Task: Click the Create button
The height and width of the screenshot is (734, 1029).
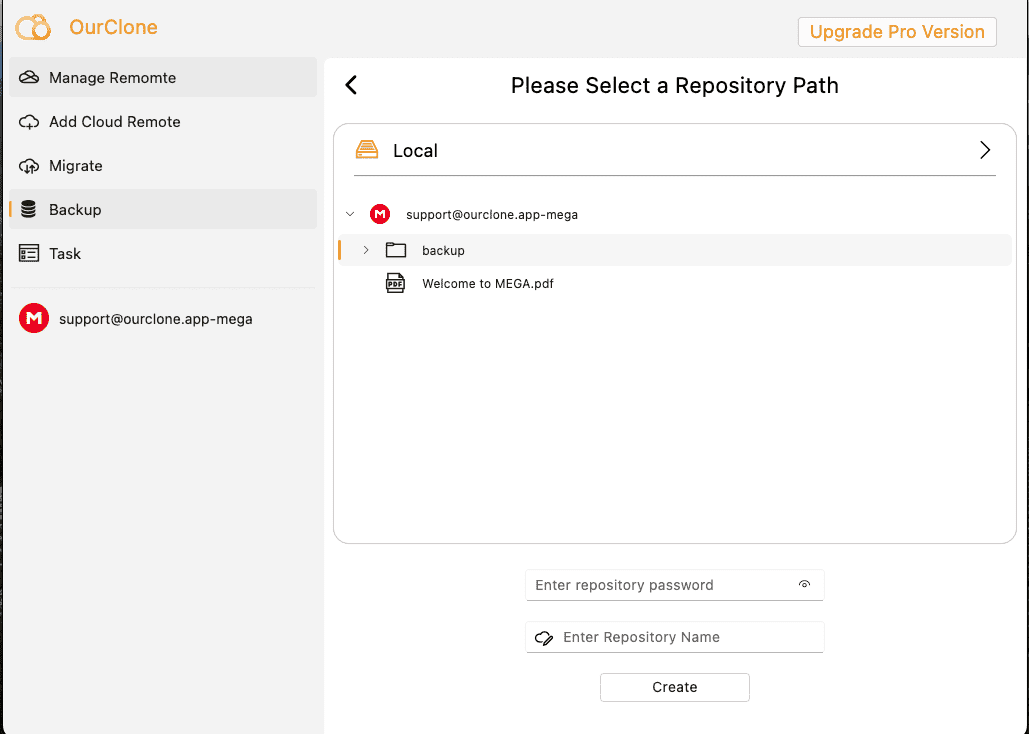Action: pyautogui.click(x=675, y=687)
